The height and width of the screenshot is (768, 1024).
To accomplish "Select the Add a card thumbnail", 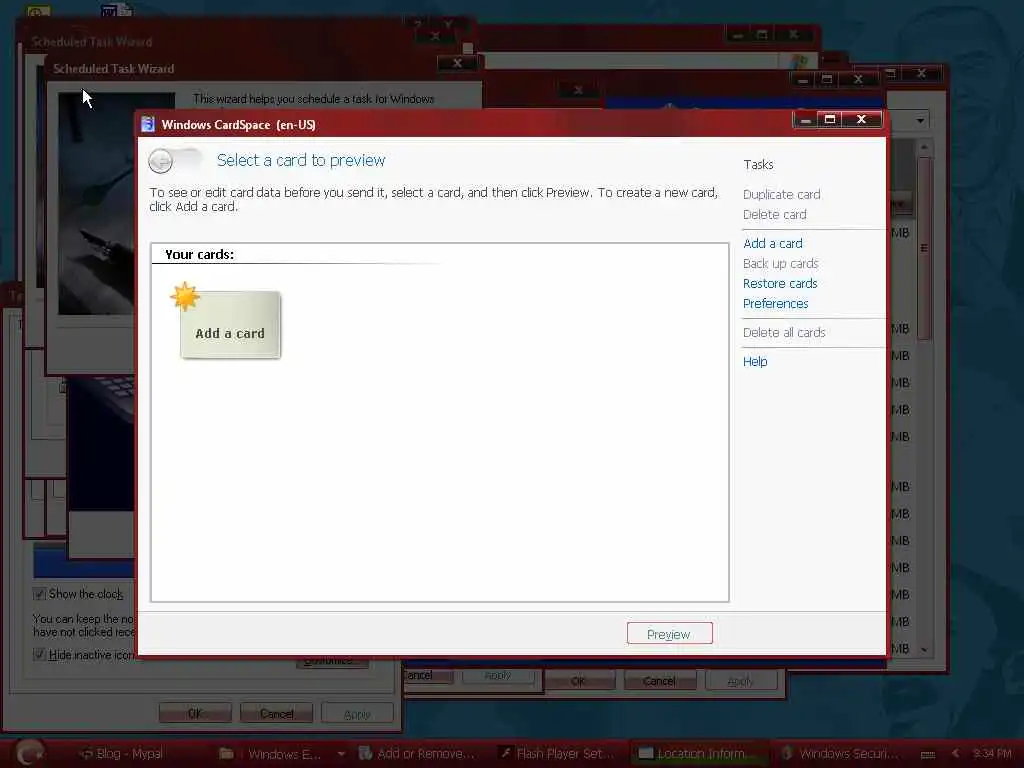I will 230,325.
